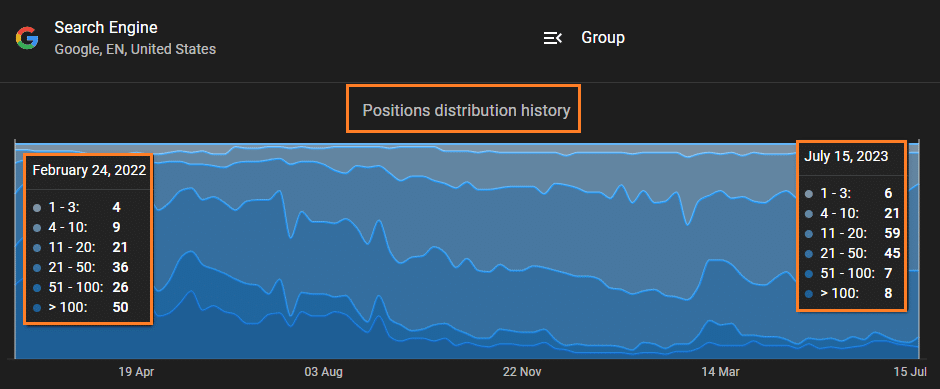The width and height of the screenshot is (940, 389).
Task: Click '21 - 50: 45' row in July tooltip
Action: (x=852, y=254)
